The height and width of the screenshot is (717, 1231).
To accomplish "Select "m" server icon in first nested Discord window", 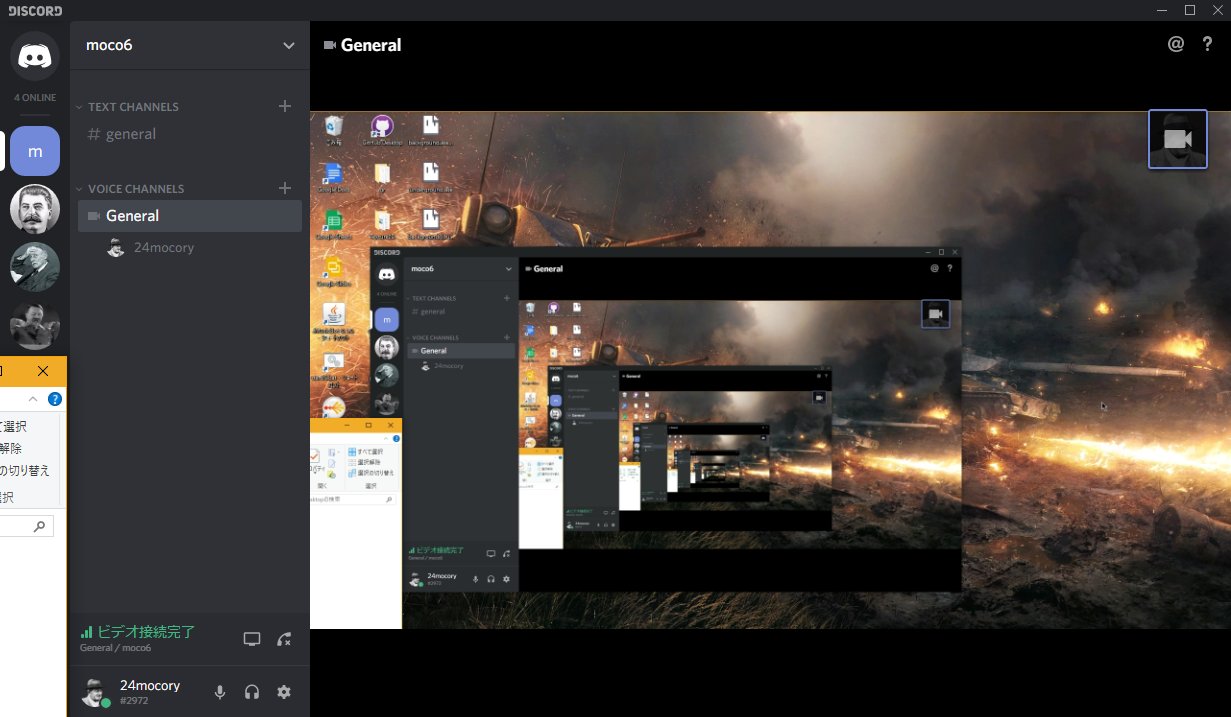I will (x=386, y=319).
